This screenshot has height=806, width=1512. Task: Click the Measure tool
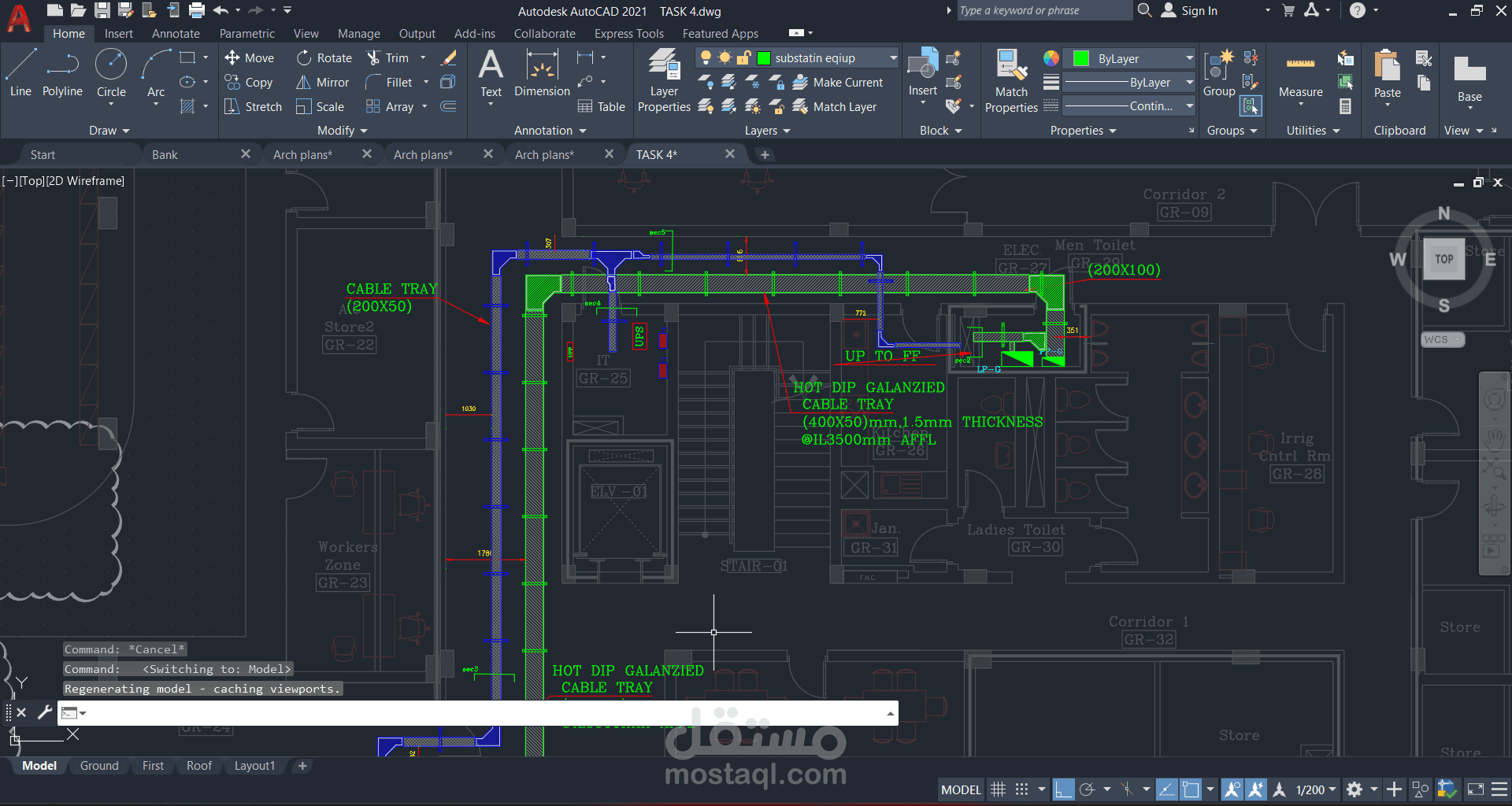(1300, 77)
